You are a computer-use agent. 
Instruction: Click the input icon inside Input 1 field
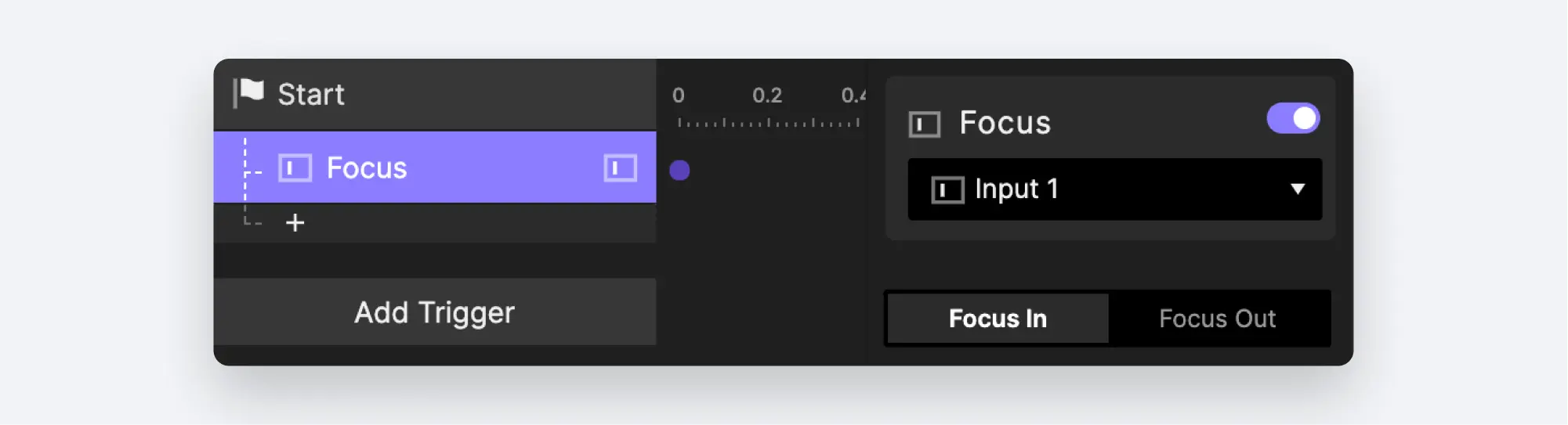click(x=947, y=189)
